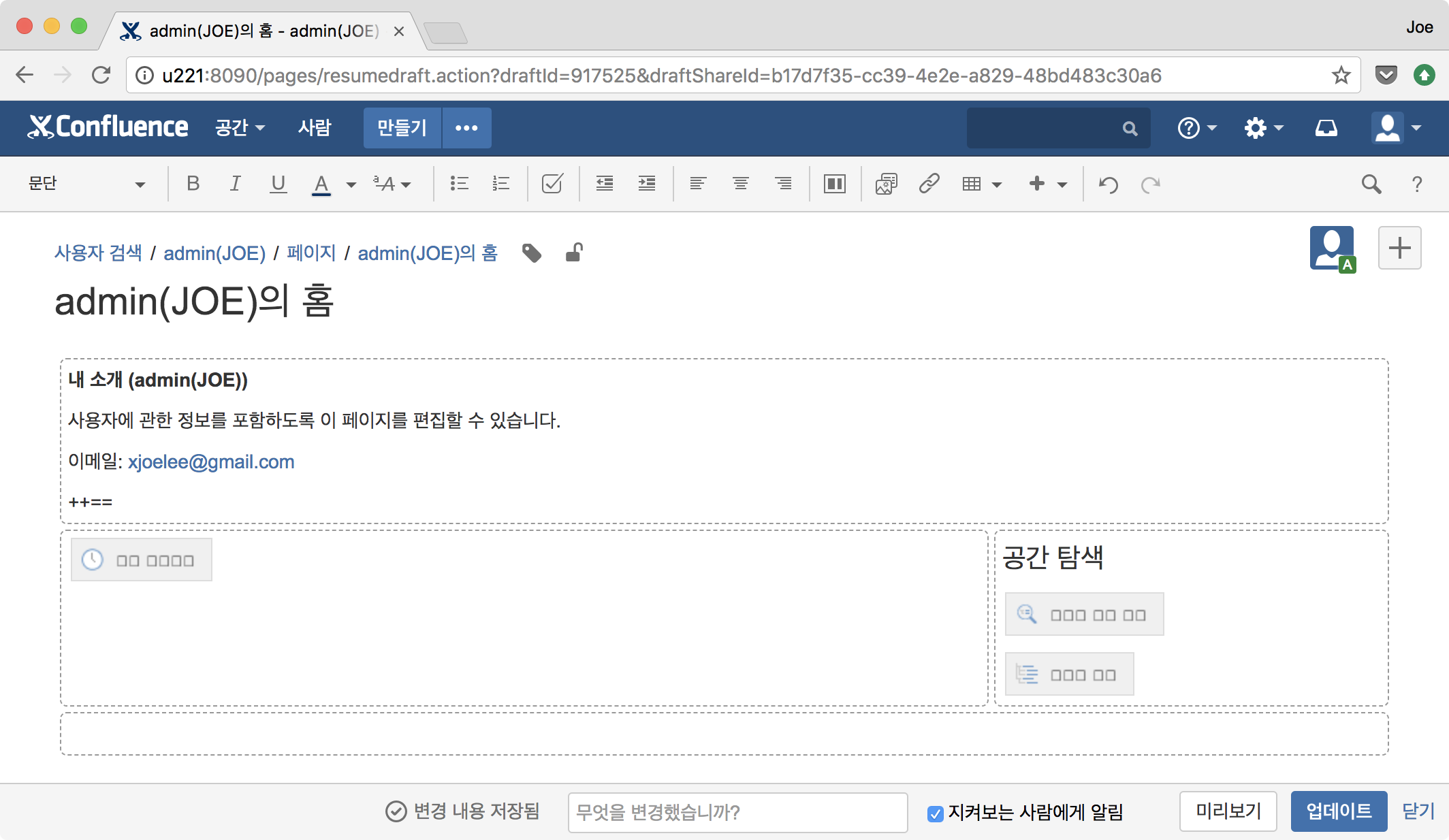
Task: Click the Confluence logo
Action: coord(108,127)
